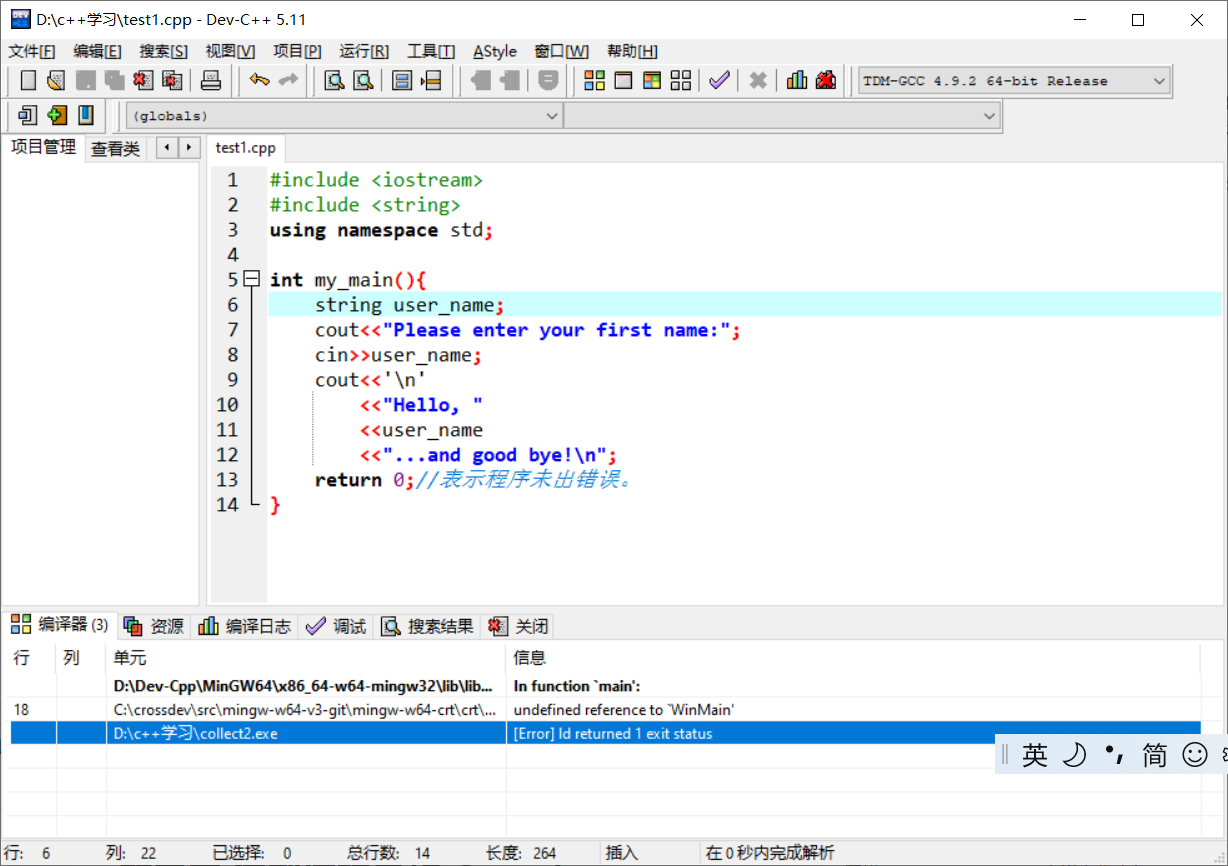
Task: Click code line 13 return 0 statement
Action: [364, 480]
